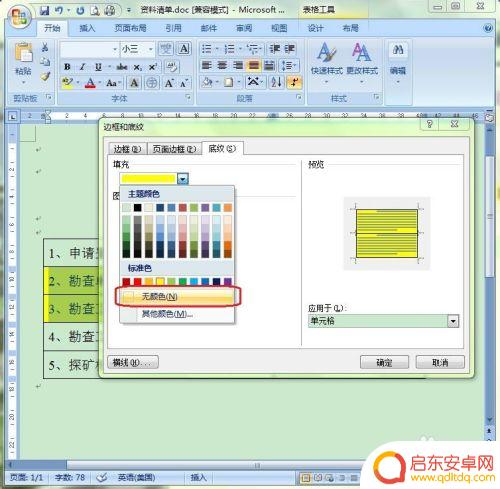
Task: Click the Horizontal Line button
Action: pyautogui.click(x=133, y=362)
